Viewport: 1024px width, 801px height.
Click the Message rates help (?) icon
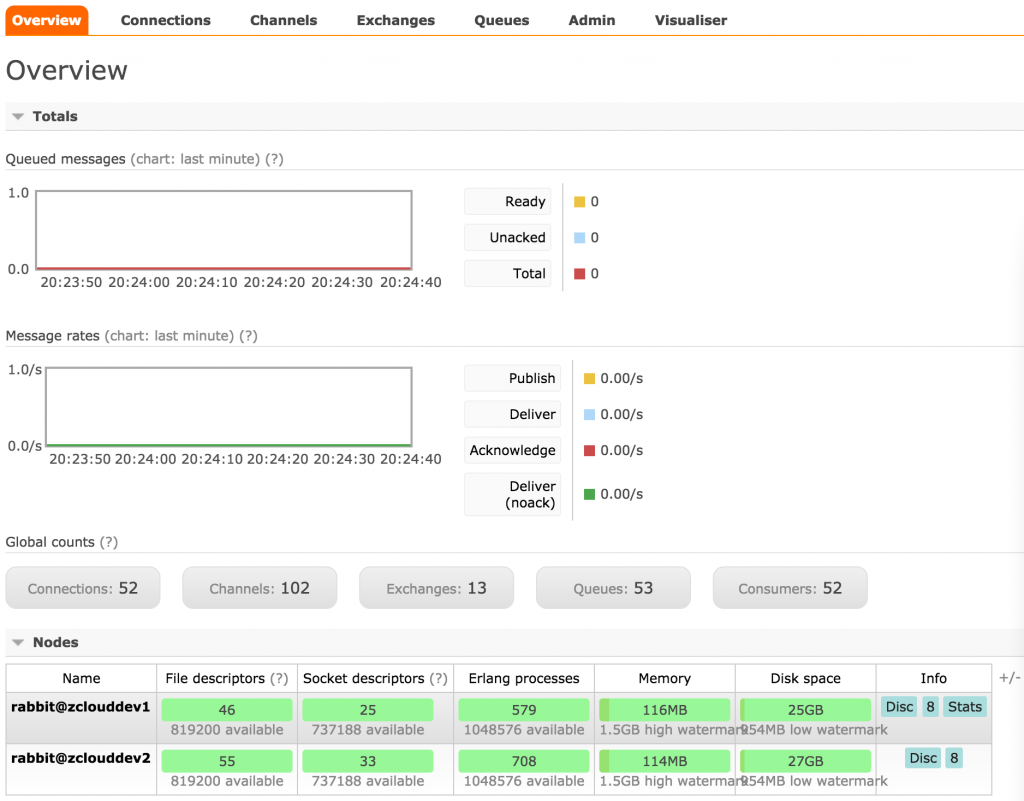tap(248, 336)
